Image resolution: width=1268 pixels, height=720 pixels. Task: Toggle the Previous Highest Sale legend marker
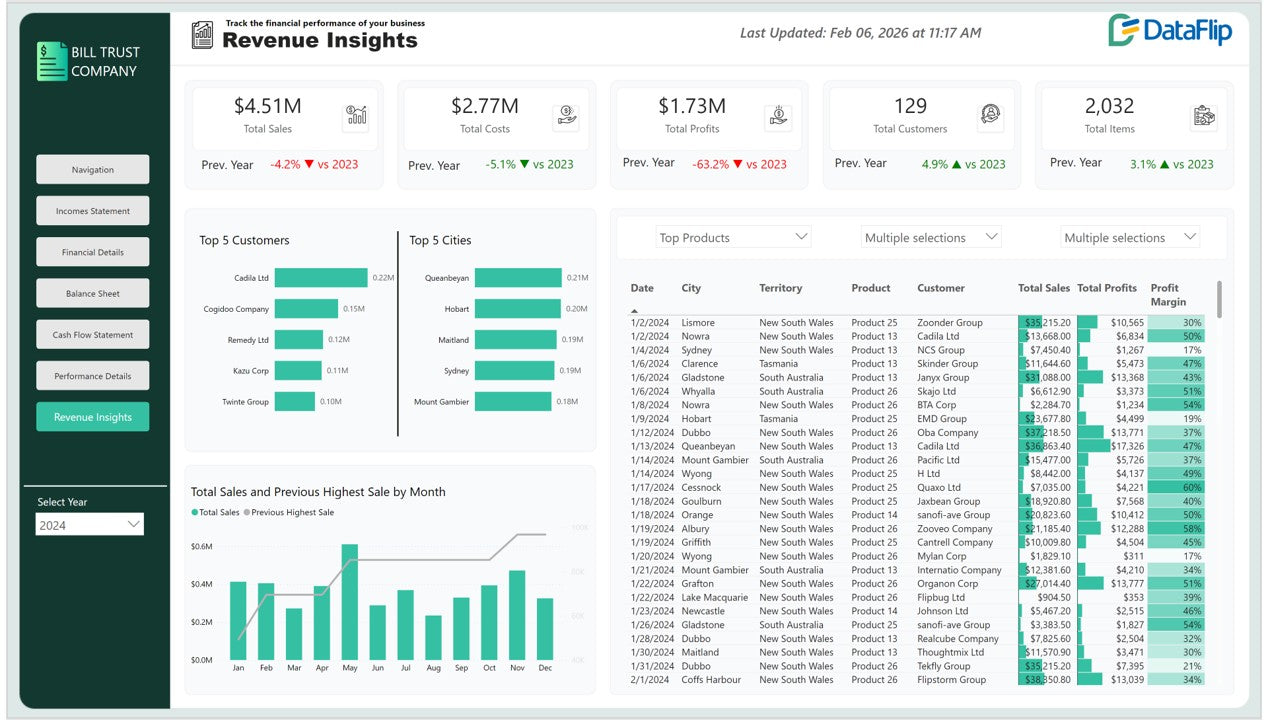[x=247, y=513]
